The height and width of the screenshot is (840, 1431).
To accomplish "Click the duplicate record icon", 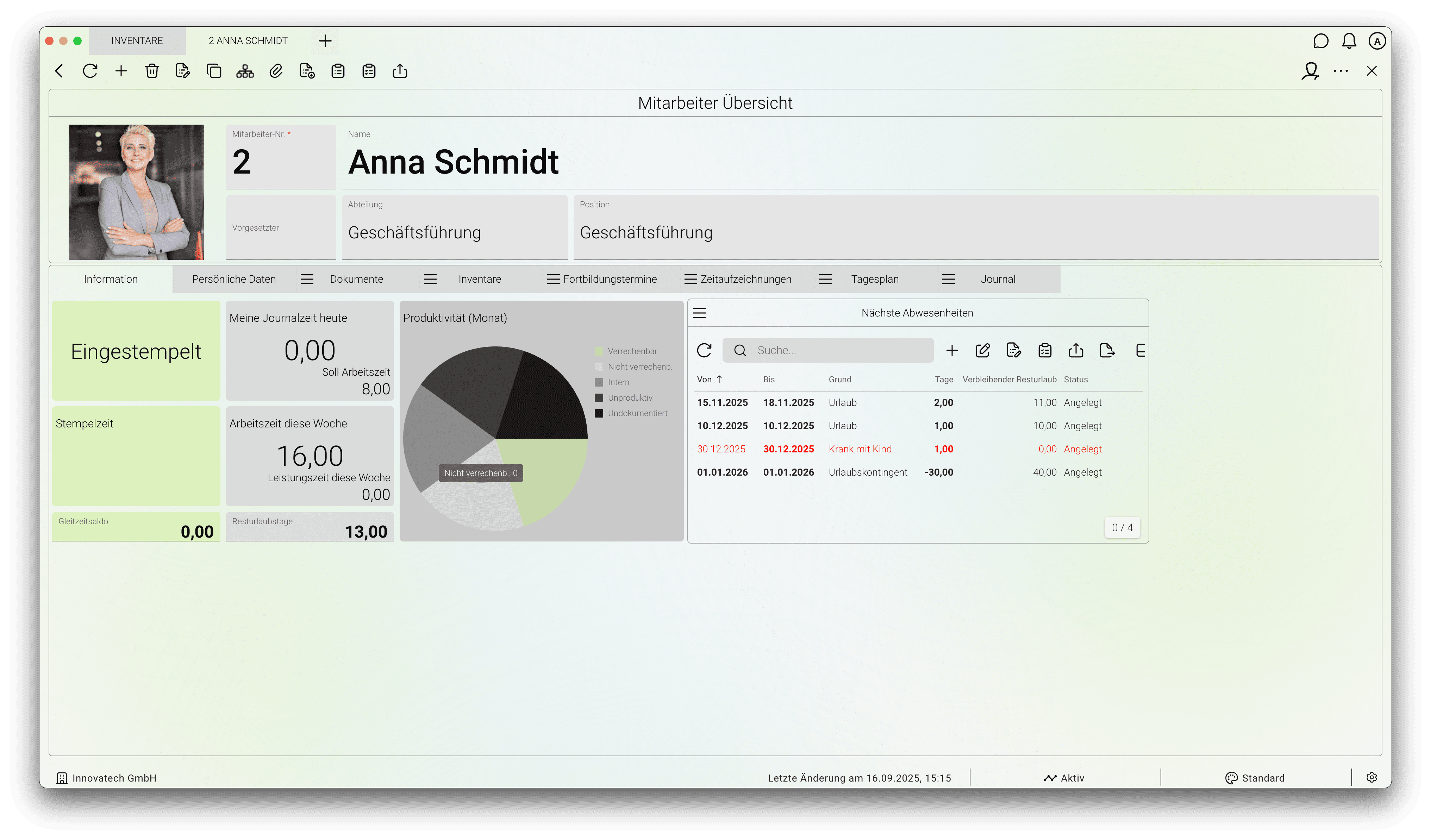I will 213,71.
